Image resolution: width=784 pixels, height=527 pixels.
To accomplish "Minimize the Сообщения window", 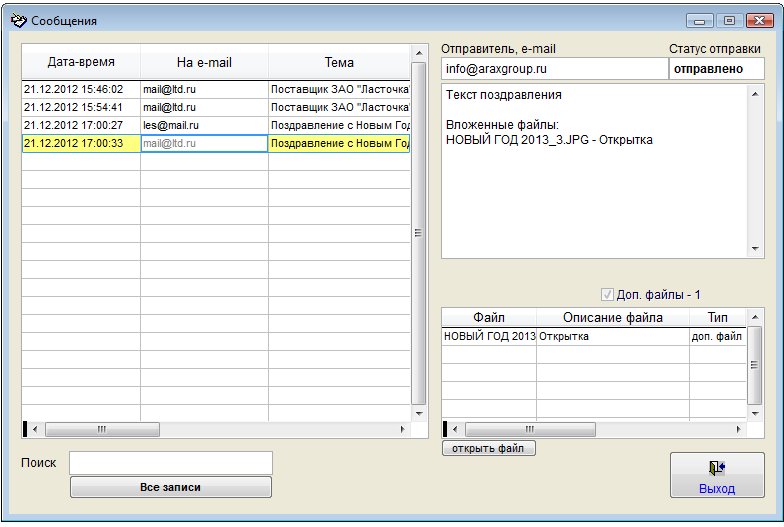I will coord(700,20).
